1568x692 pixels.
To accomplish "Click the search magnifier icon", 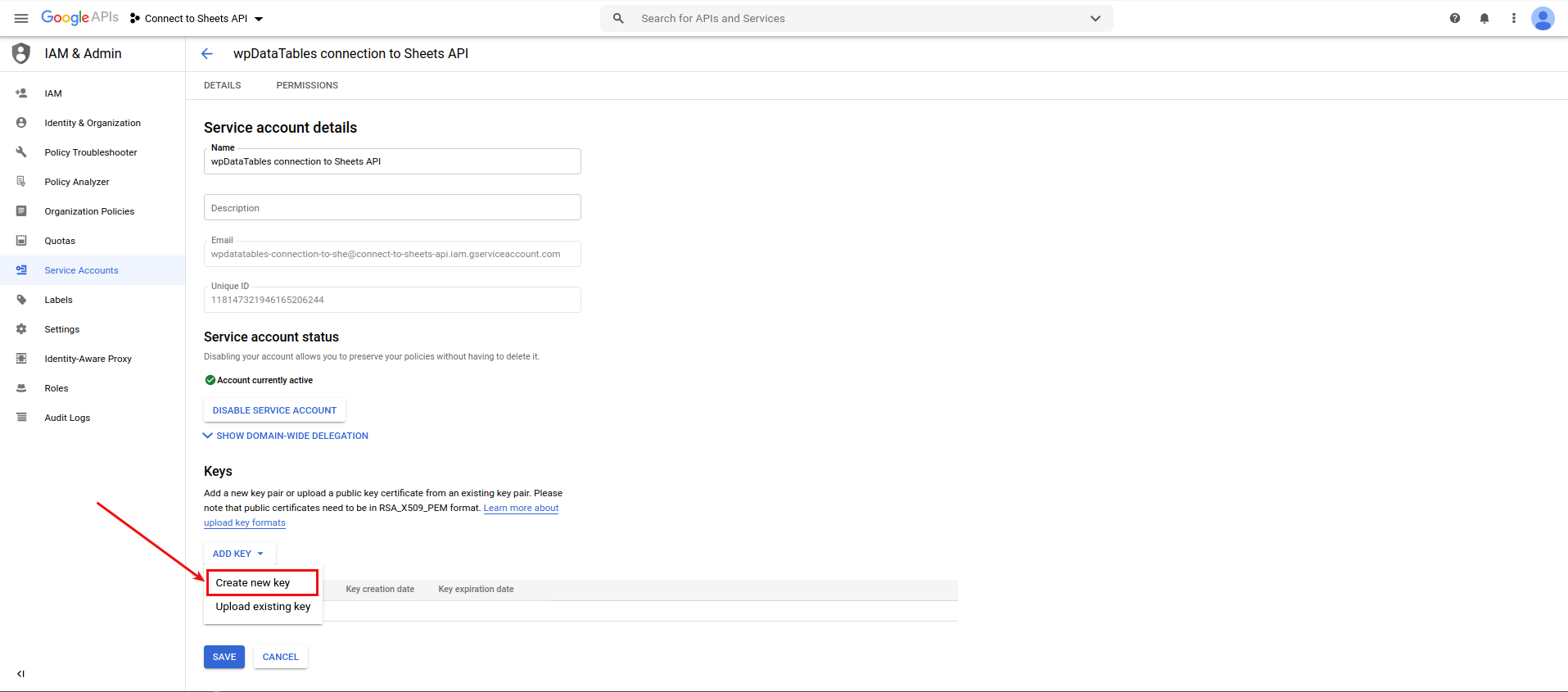I will point(618,18).
